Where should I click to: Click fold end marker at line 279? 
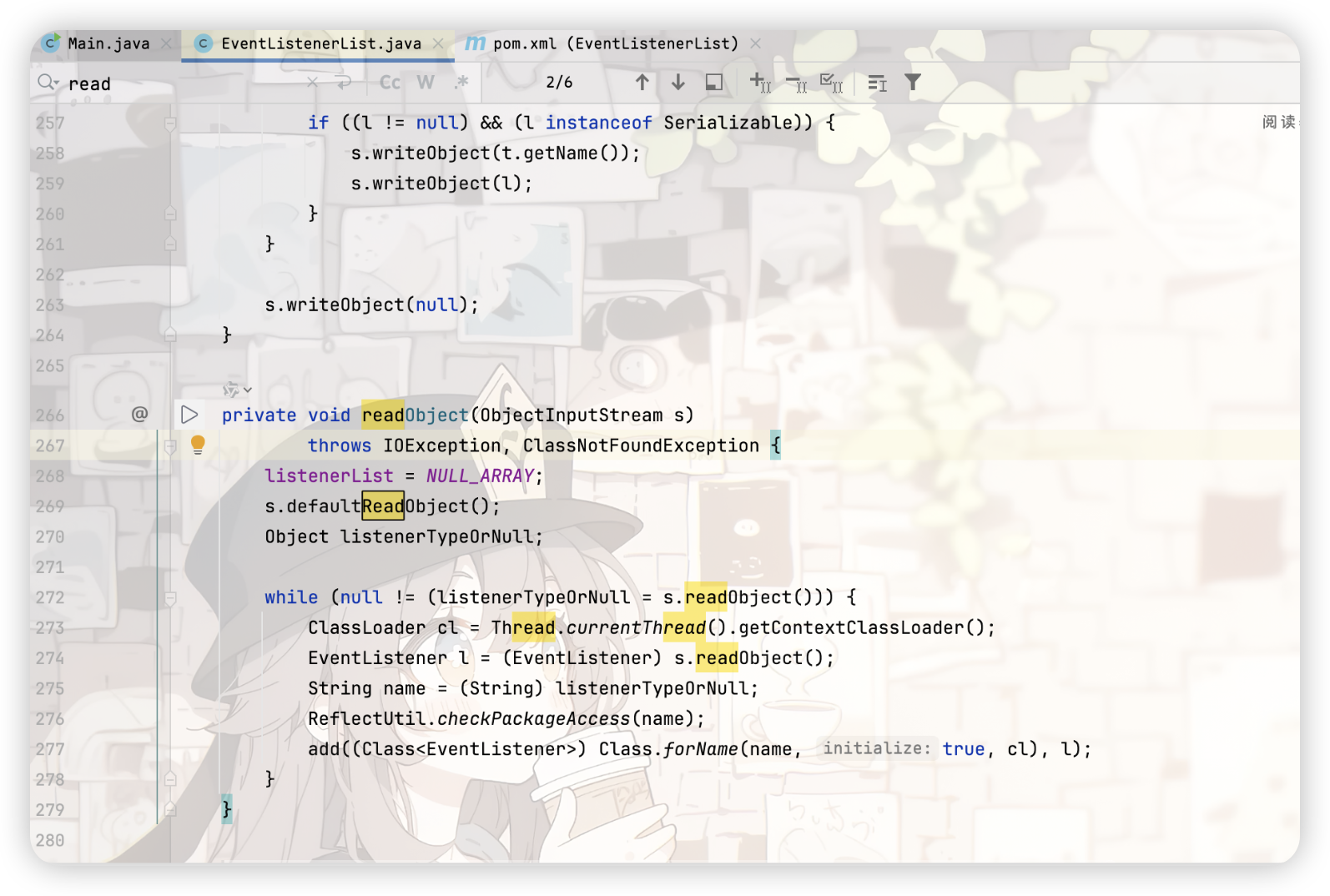[x=170, y=809]
